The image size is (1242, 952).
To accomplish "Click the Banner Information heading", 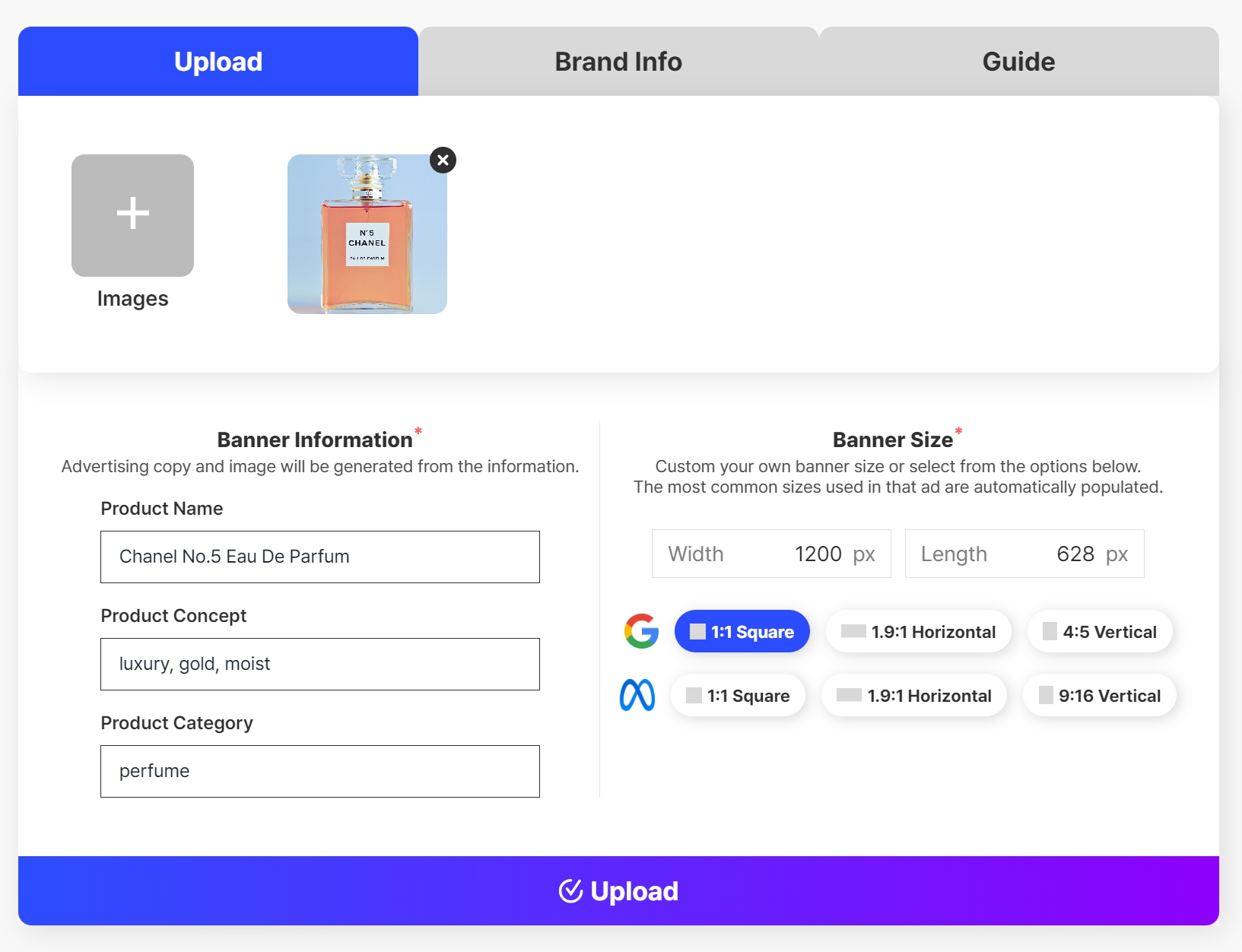I will pyautogui.click(x=315, y=440).
